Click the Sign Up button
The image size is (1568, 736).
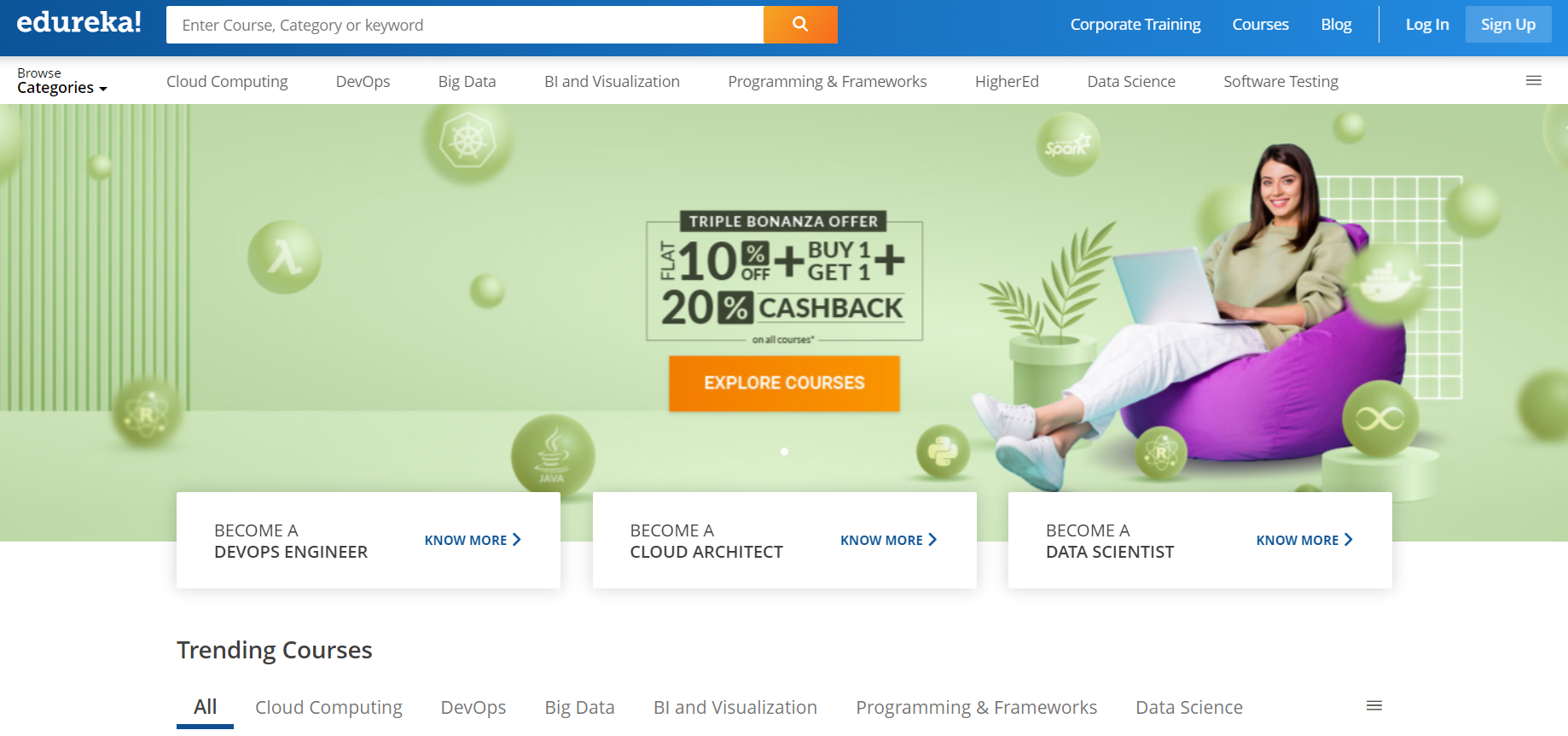click(1507, 25)
